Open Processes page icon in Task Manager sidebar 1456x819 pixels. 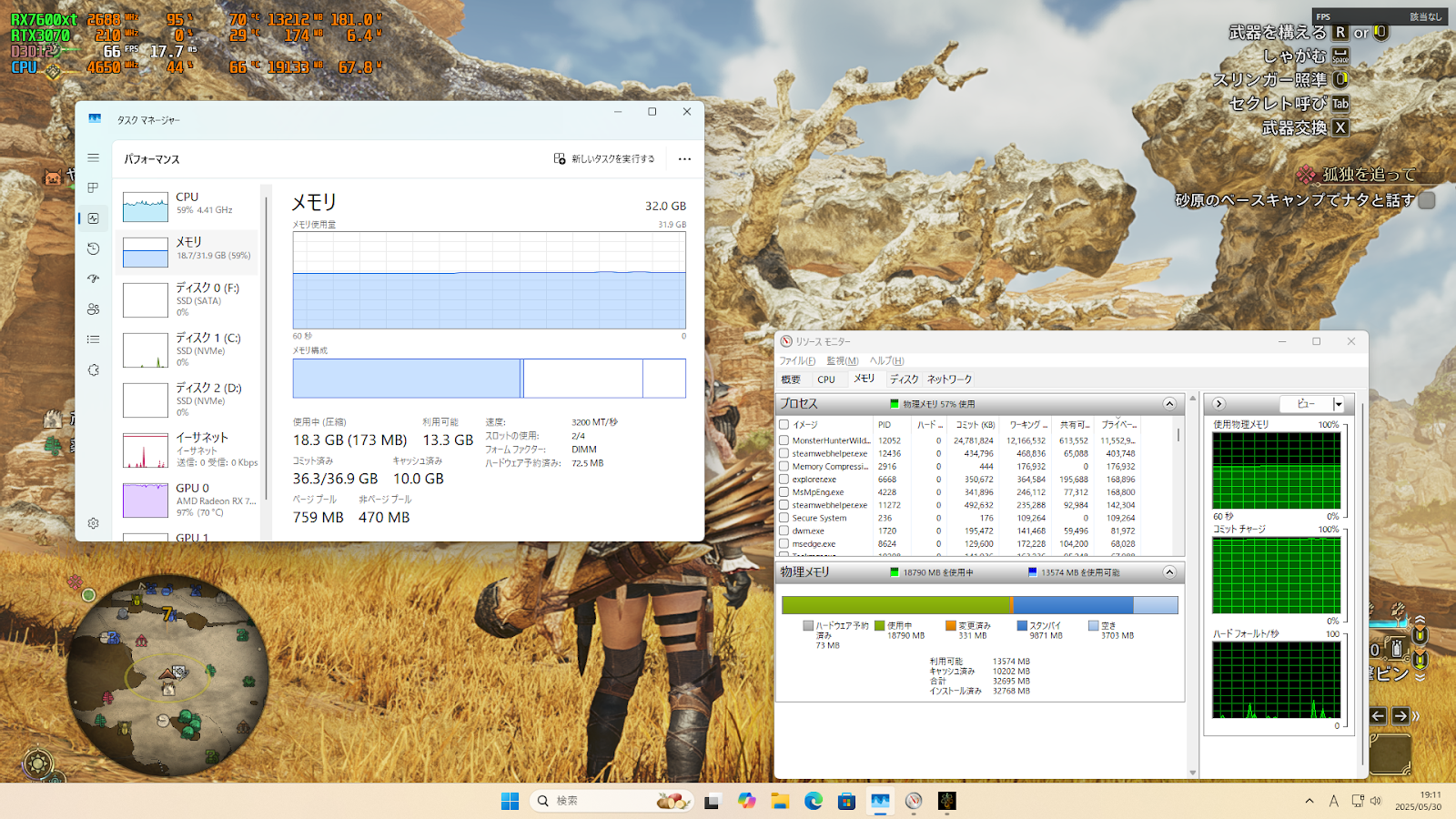click(x=93, y=187)
